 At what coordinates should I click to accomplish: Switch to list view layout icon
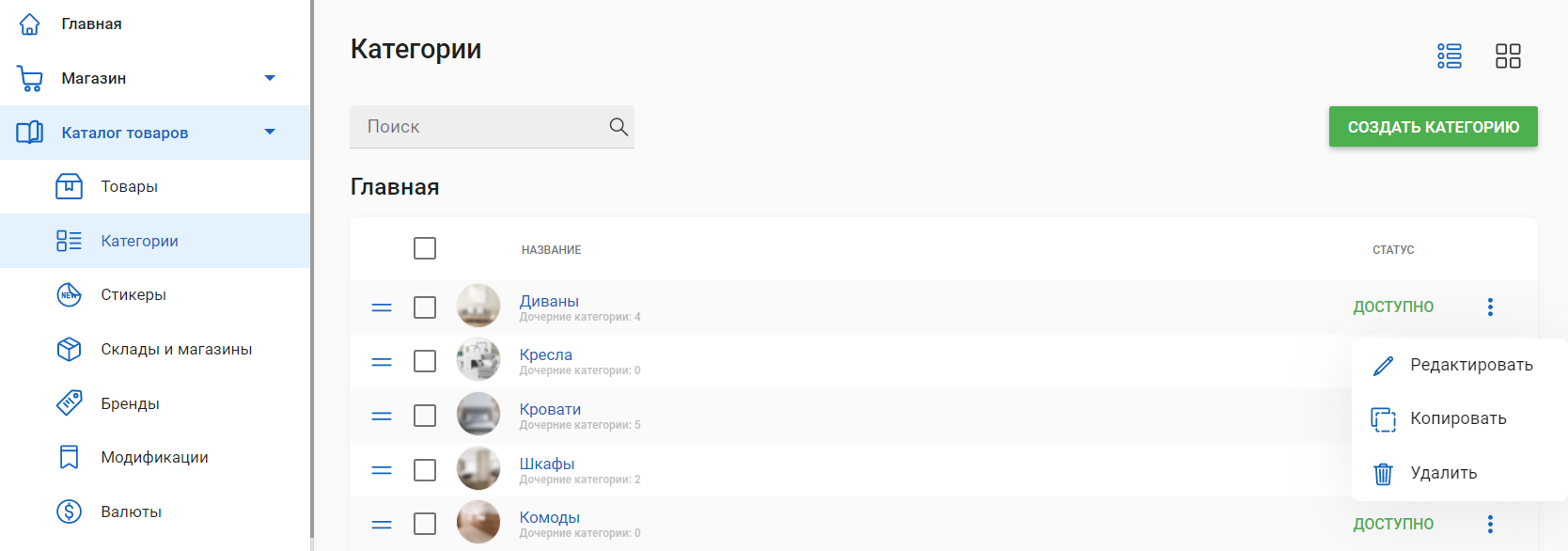[x=1449, y=56]
